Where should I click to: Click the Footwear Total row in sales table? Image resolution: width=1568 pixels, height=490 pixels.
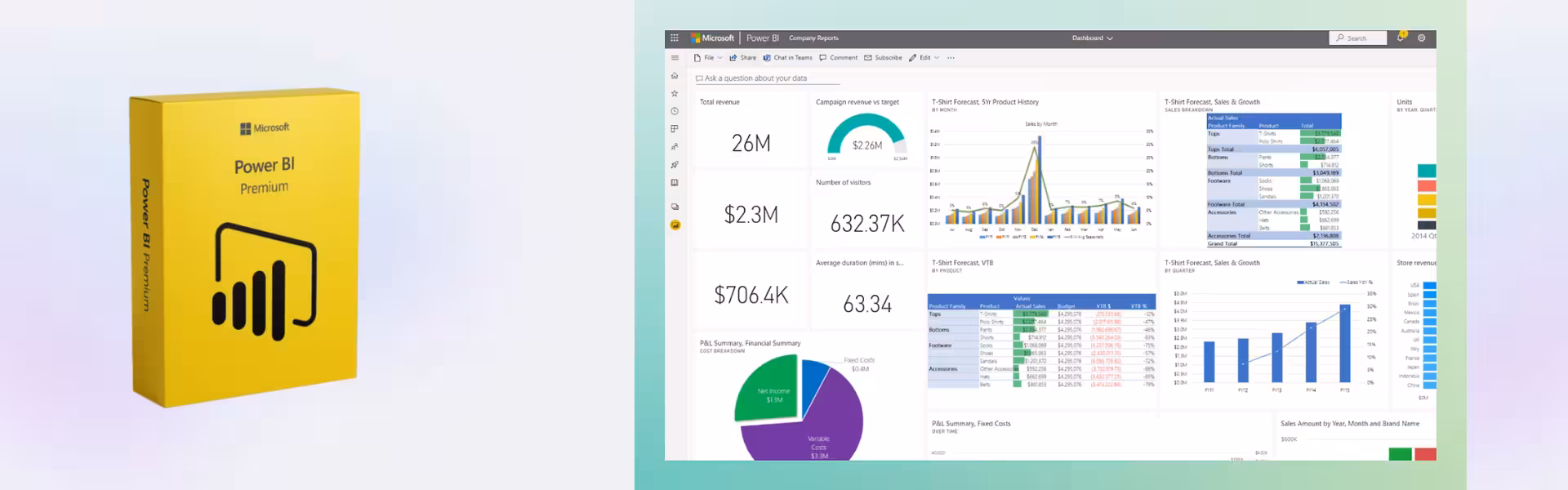(1274, 204)
